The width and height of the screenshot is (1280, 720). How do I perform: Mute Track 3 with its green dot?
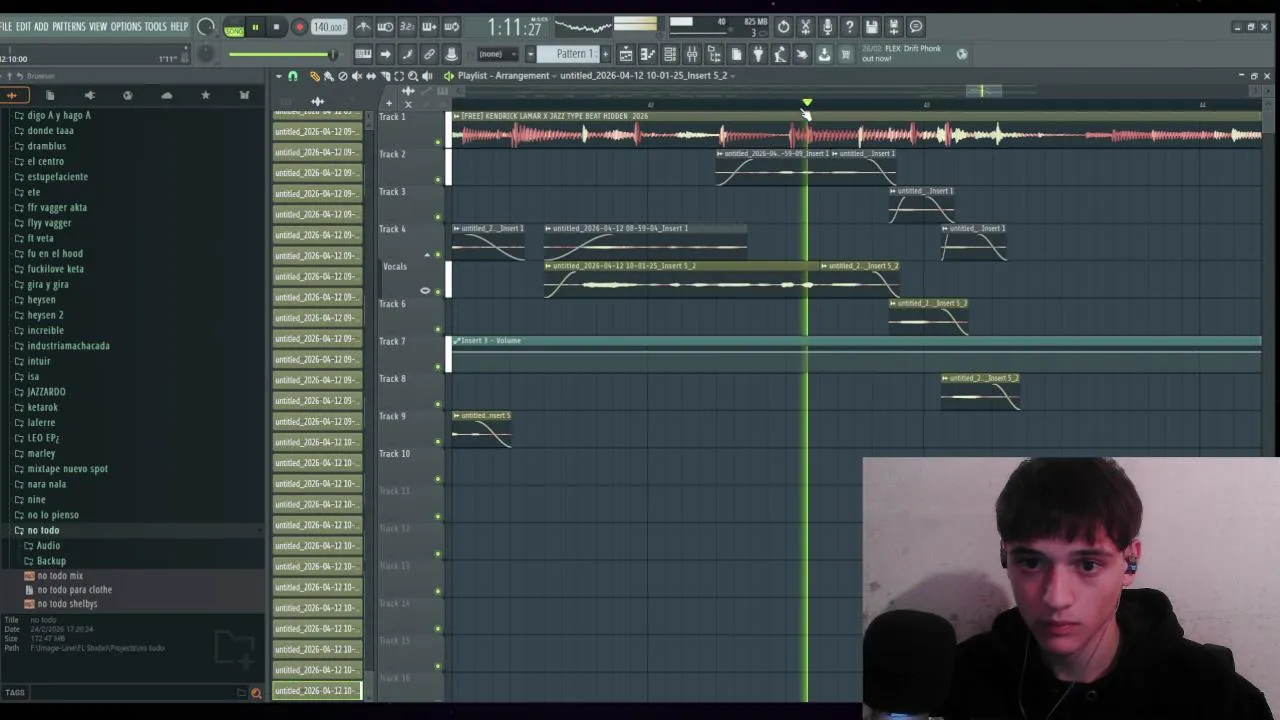tap(438, 216)
